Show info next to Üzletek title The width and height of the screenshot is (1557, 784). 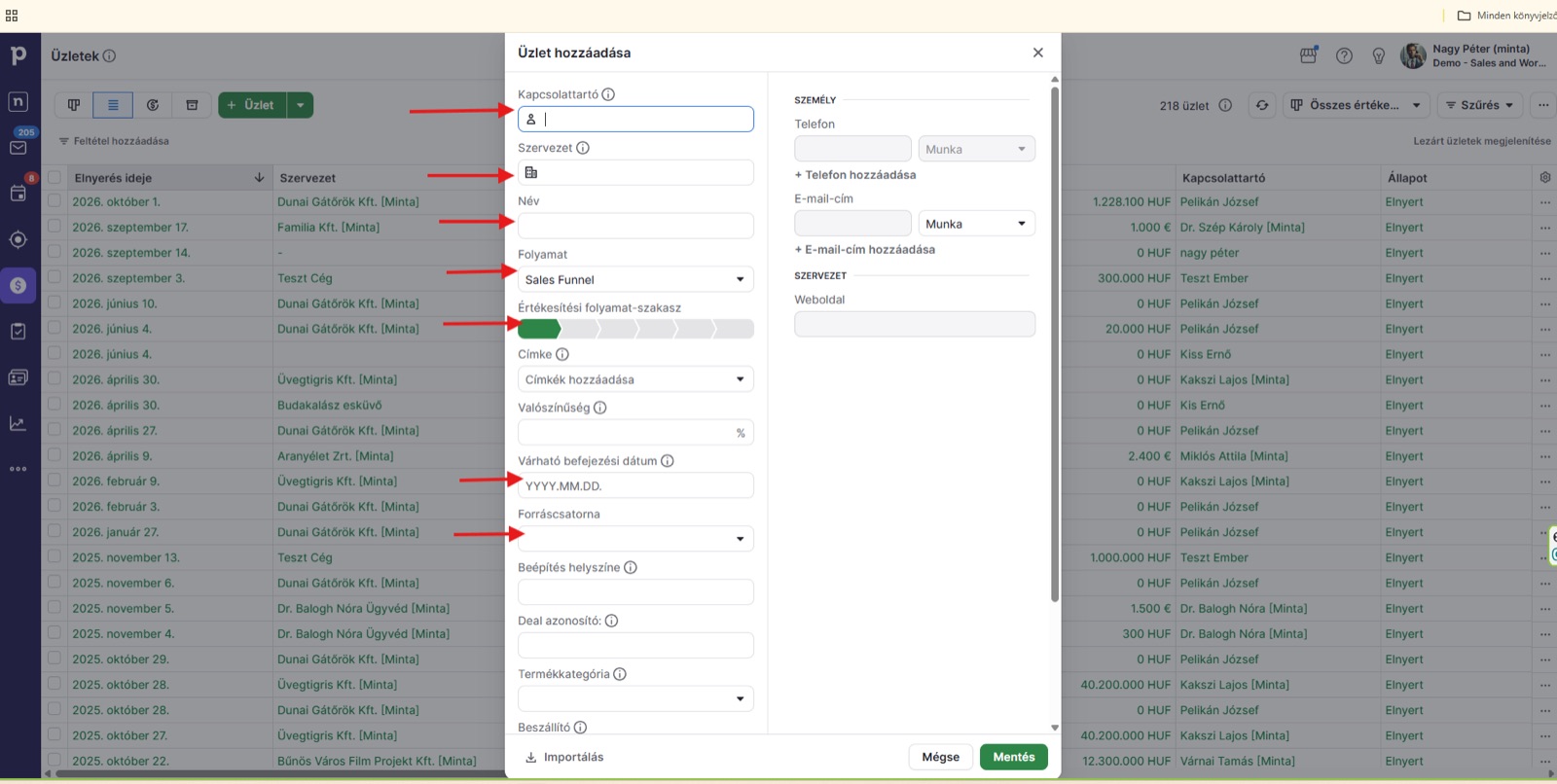pos(109,55)
